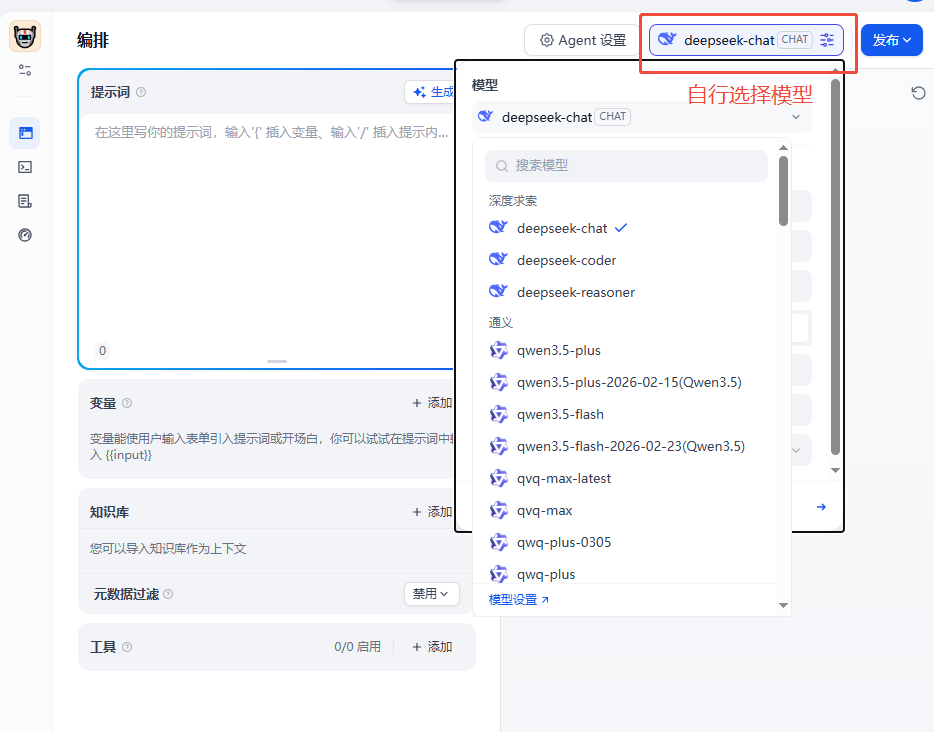
Task: Click the 0/0 启用 tools count
Action: 357,647
